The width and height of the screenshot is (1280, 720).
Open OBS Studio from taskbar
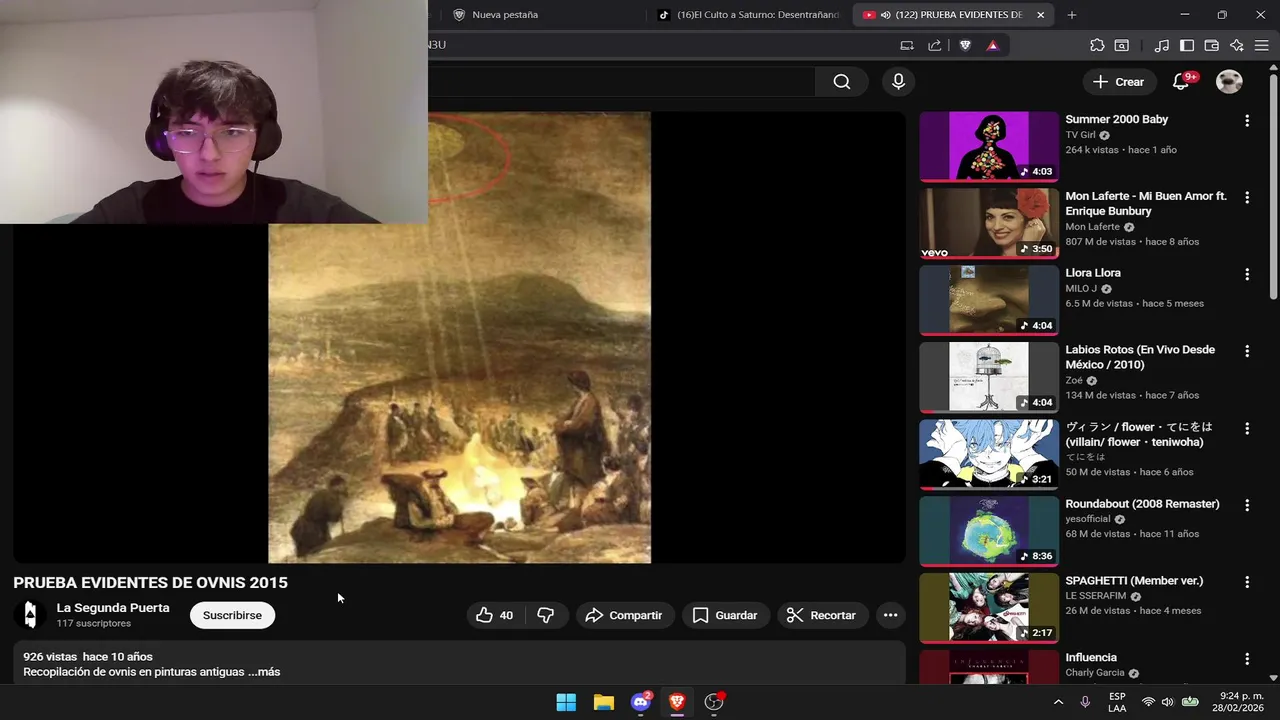[x=714, y=702]
